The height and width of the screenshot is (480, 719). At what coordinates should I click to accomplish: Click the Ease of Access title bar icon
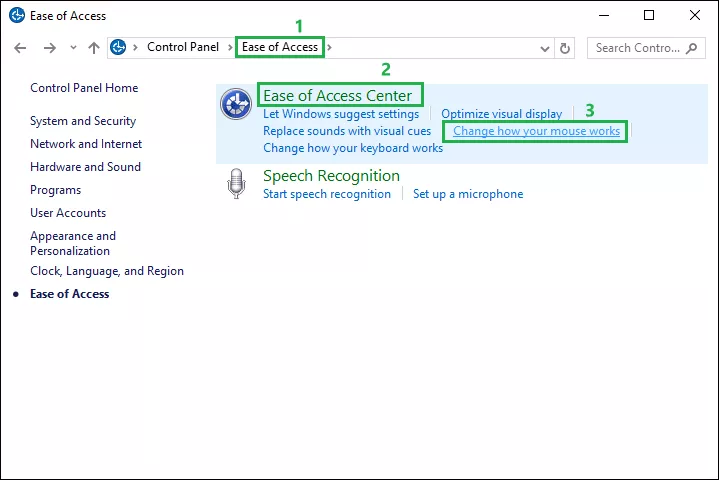coord(17,15)
